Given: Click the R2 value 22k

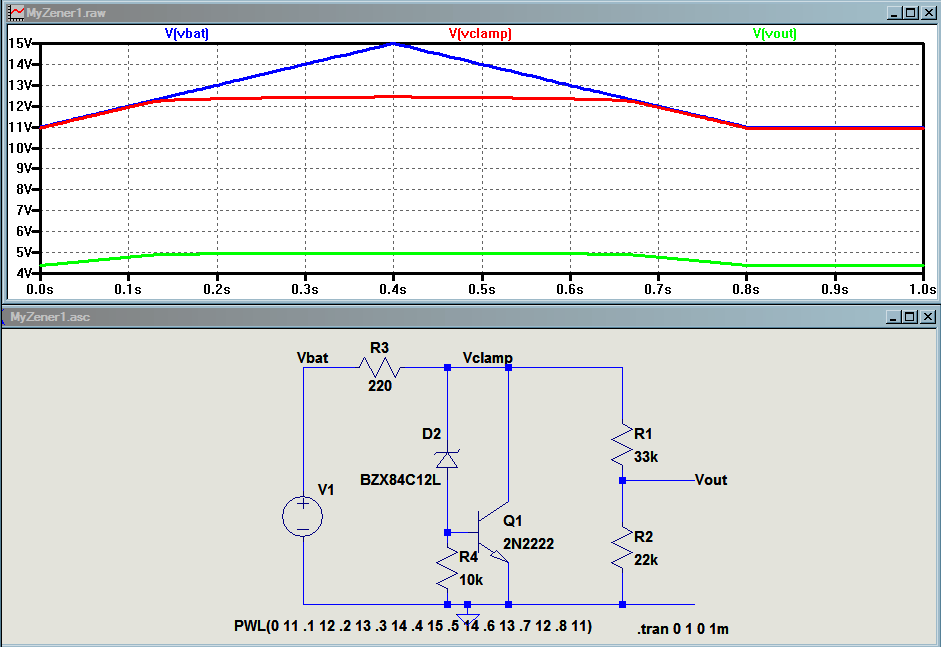Looking at the screenshot, I should coord(646,560).
